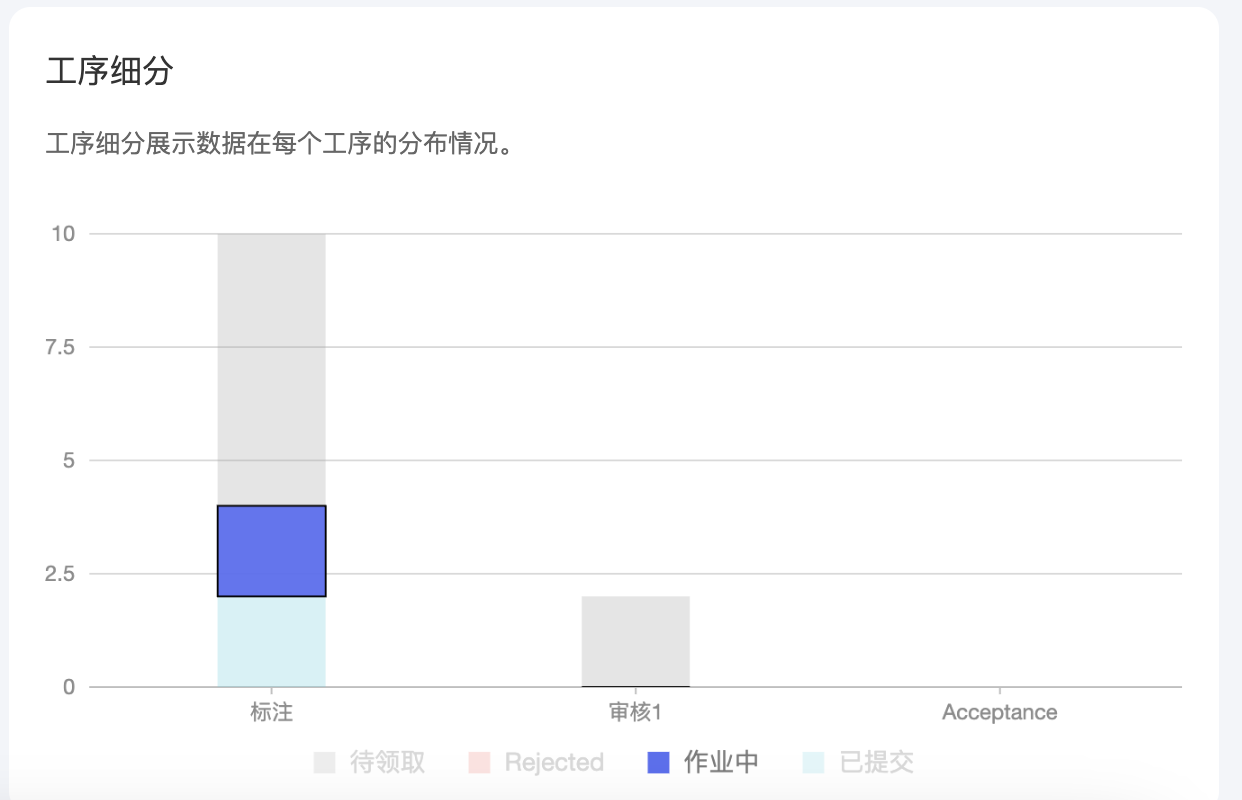Click the Acceptance x-axis label
This screenshot has width=1242, height=800.
pyautogui.click(x=1000, y=713)
